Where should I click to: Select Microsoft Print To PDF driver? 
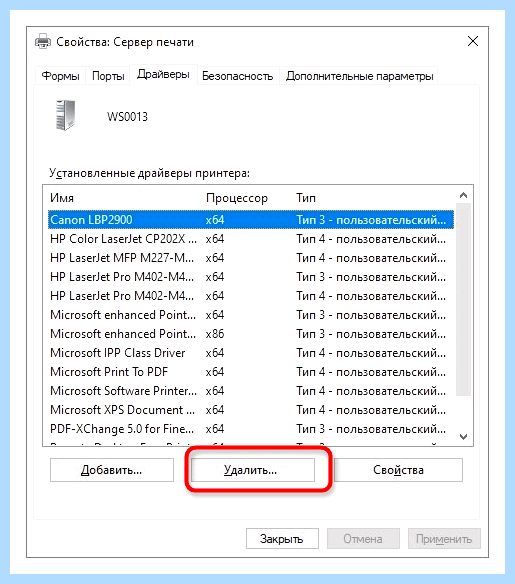251,372
